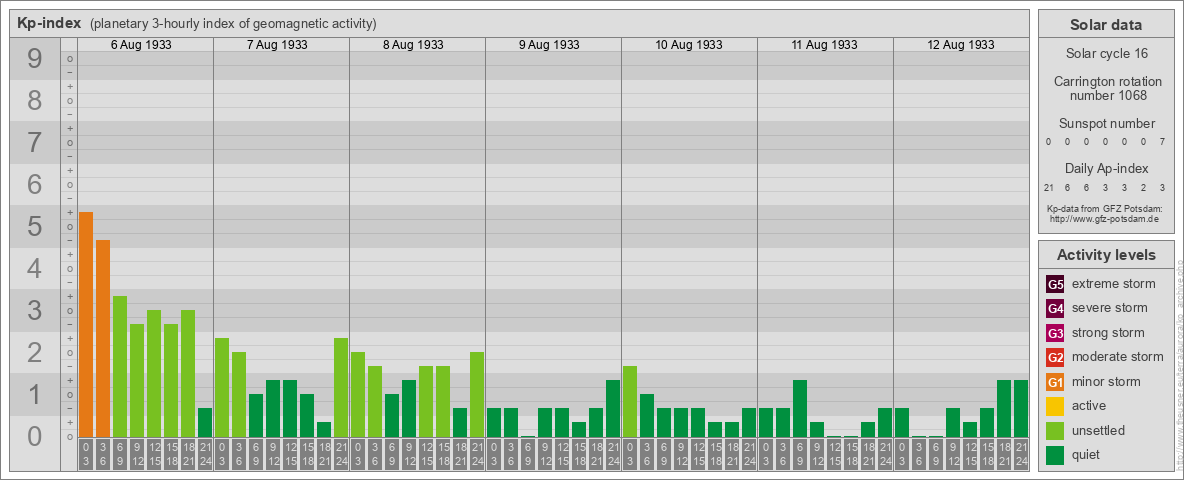The image size is (1184, 480).
Task: Click the 'unsettled' legend label
Action: (1098, 430)
